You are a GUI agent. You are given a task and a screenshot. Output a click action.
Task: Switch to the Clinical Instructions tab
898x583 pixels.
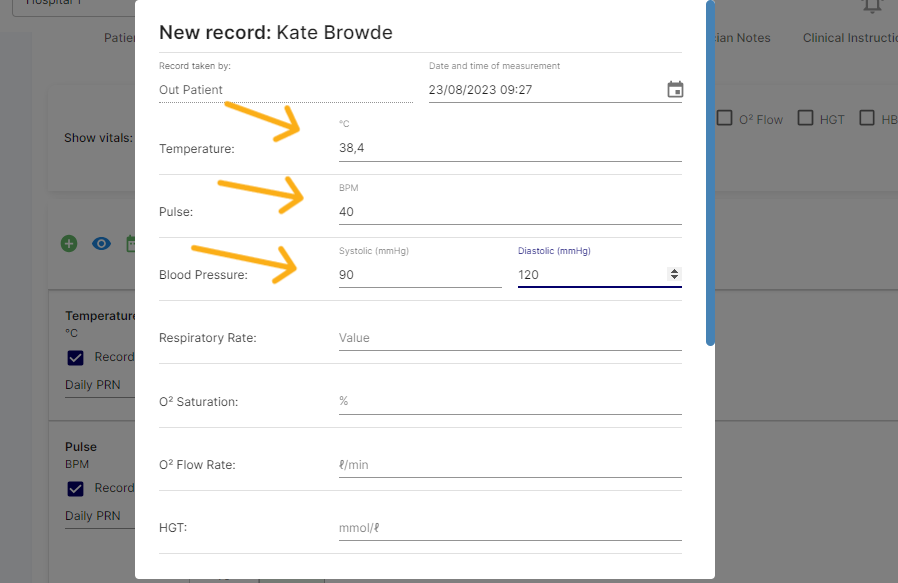pos(850,38)
